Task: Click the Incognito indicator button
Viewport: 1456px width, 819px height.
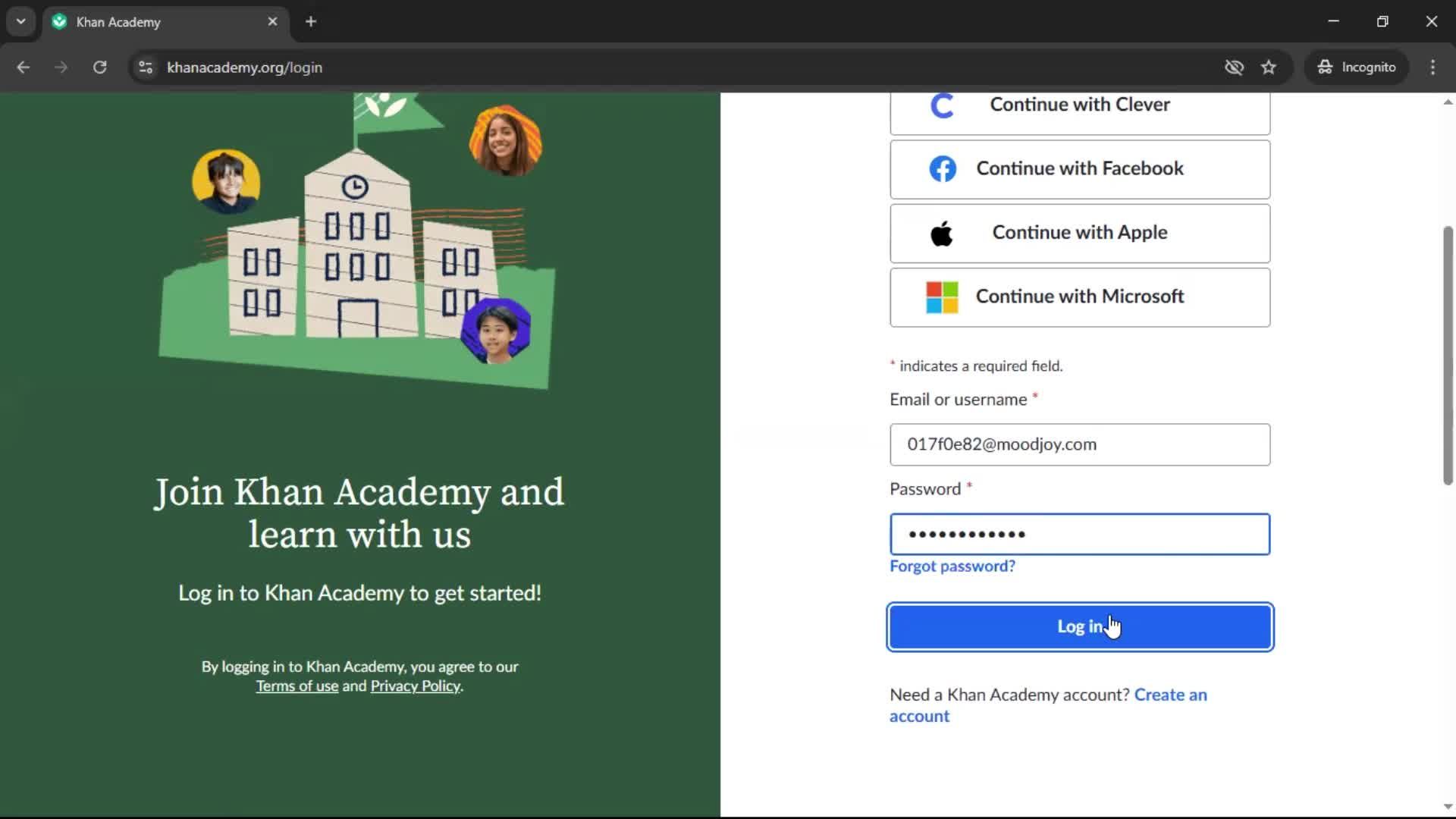Action: pos(1357,67)
